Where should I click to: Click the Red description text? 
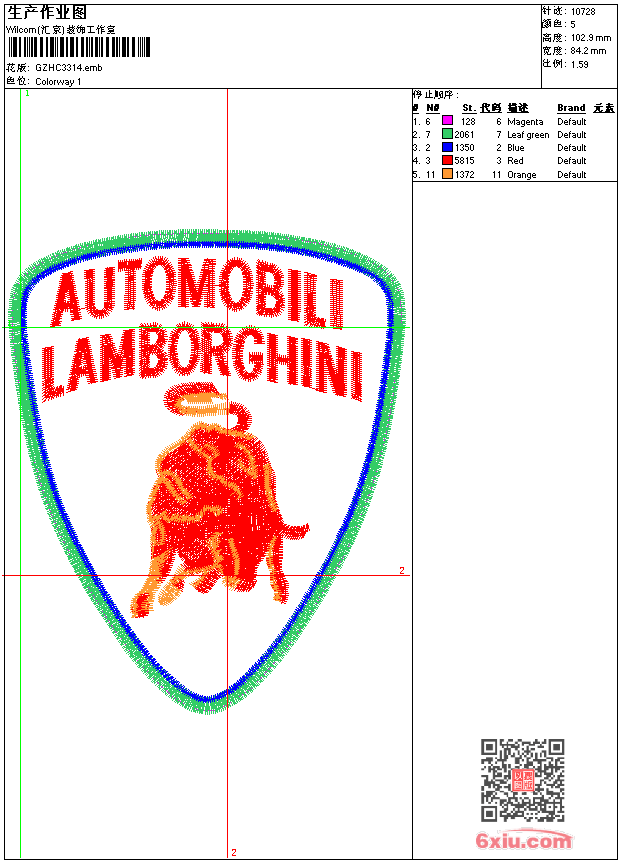pyautogui.click(x=515, y=161)
